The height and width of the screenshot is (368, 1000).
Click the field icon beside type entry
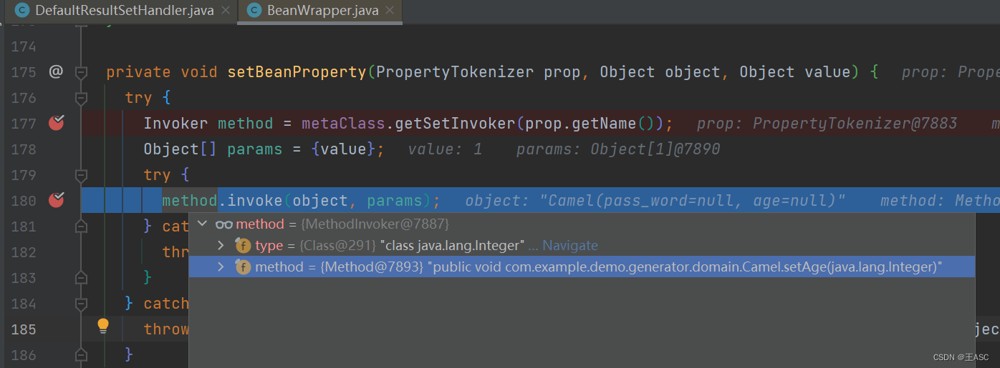click(243, 245)
